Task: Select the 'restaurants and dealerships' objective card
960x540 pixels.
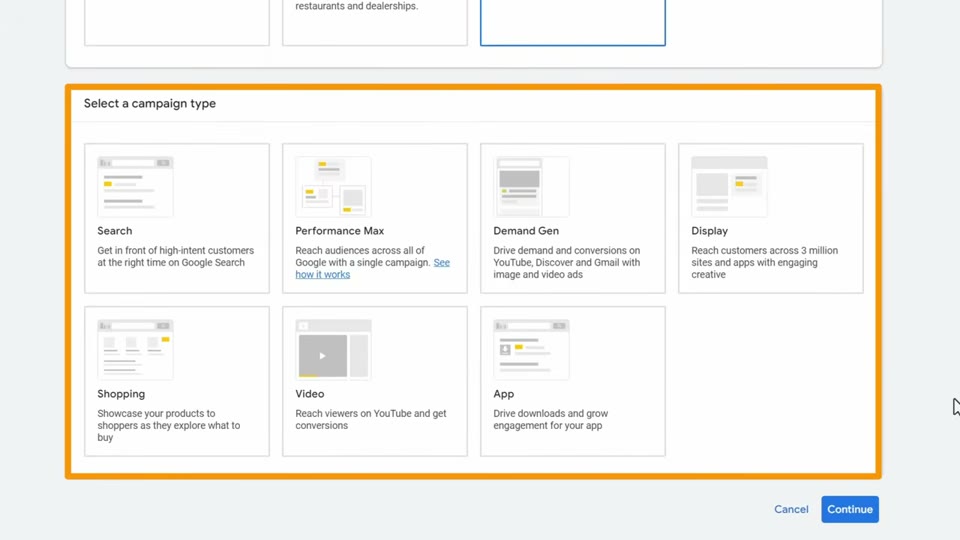Action: pyautogui.click(x=375, y=23)
